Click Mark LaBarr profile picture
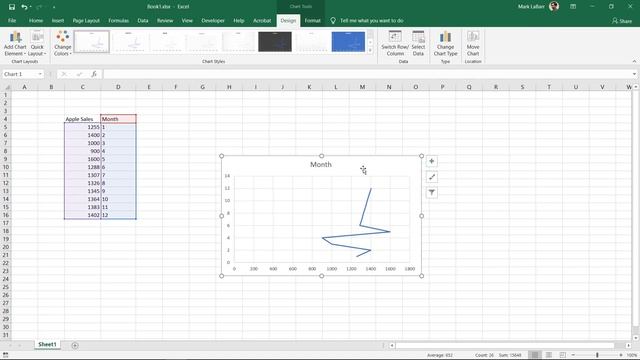 [x=554, y=6]
